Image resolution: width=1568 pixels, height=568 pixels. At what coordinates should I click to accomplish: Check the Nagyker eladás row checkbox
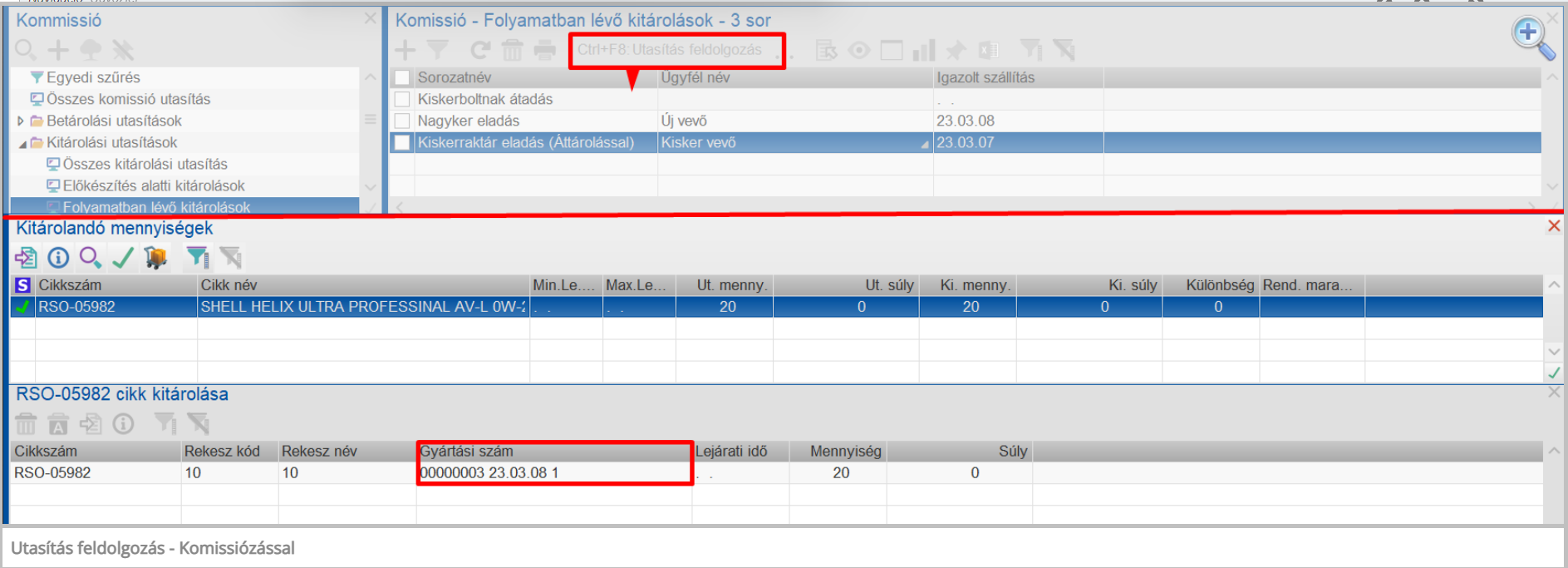pos(402,121)
